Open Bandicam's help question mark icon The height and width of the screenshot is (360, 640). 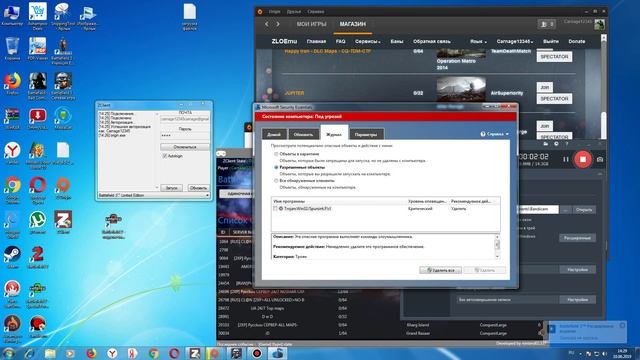click(x=567, y=144)
